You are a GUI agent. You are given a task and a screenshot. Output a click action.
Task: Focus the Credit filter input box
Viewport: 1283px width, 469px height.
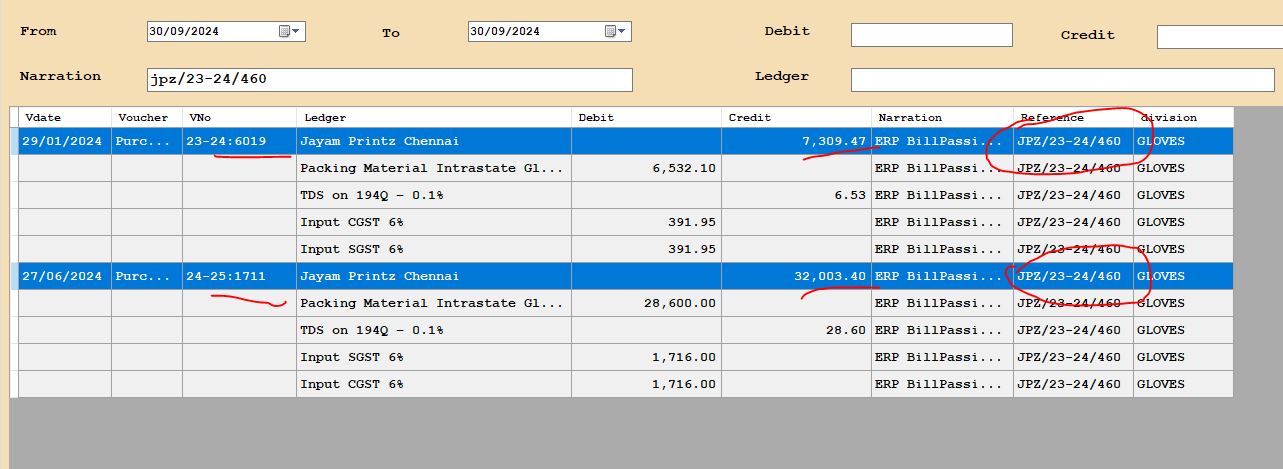click(1218, 37)
